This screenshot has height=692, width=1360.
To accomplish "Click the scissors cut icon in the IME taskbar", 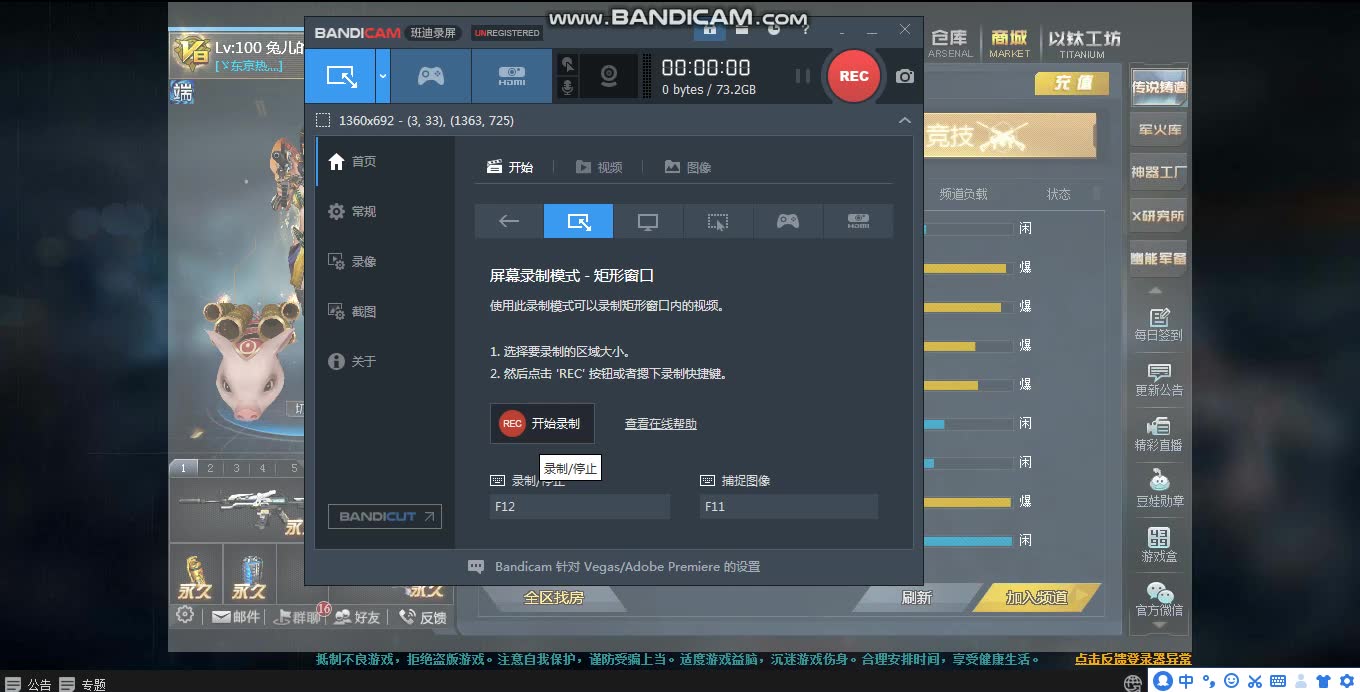I will (x=1254, y=683).
